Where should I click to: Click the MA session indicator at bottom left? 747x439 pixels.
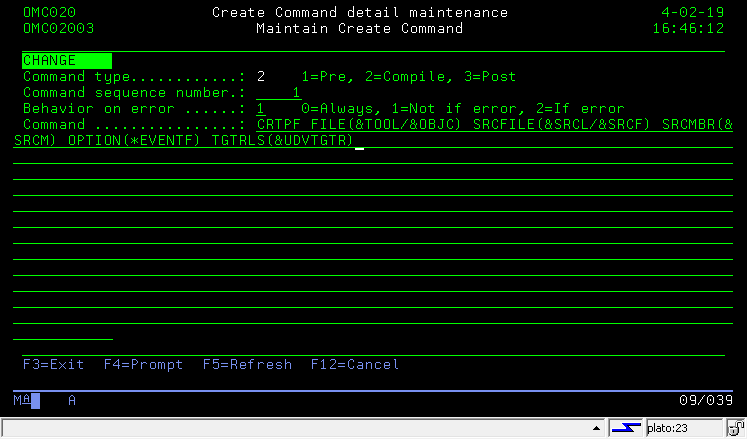(x=22, y=400)
